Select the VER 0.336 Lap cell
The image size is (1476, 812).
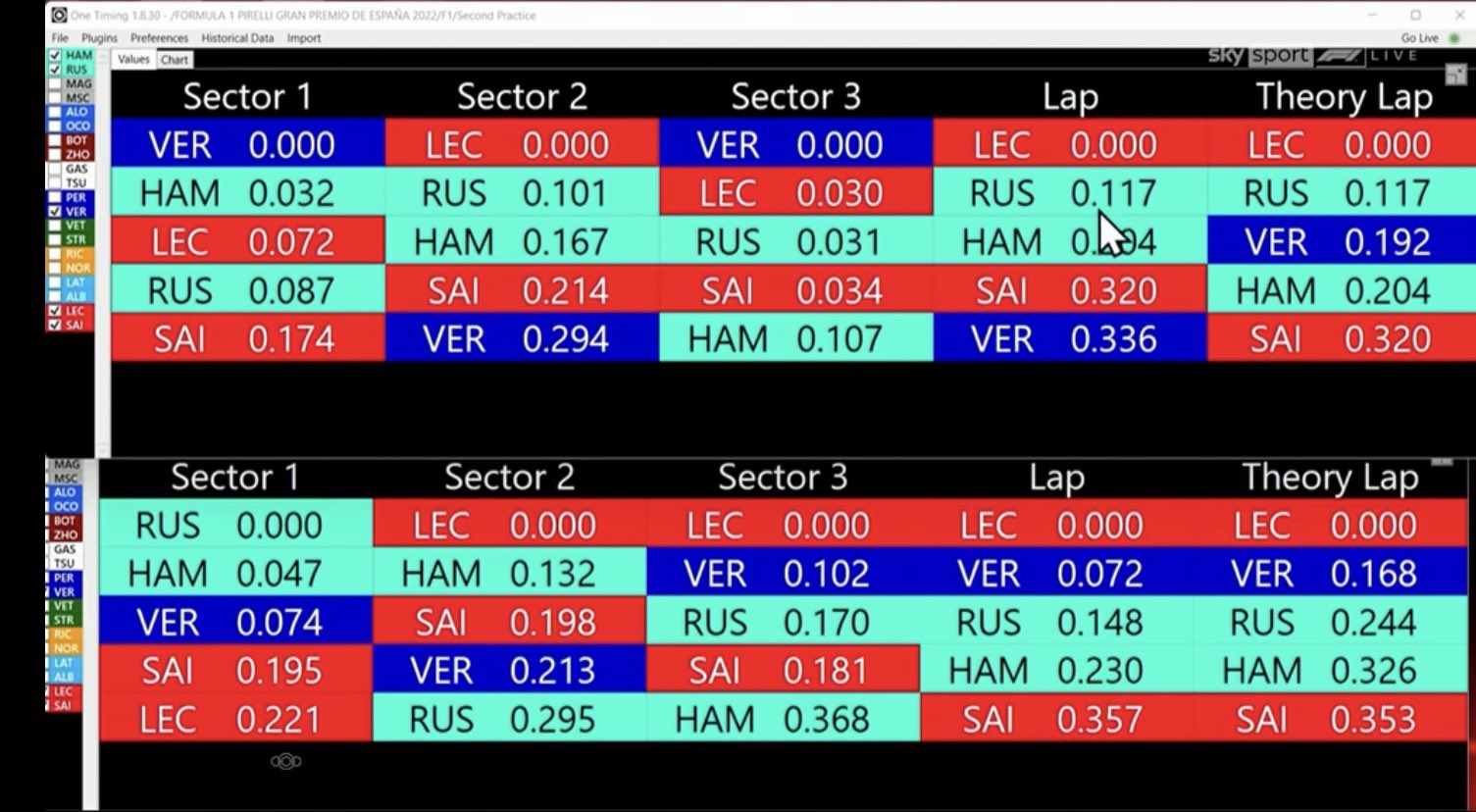pos(1070,339)
